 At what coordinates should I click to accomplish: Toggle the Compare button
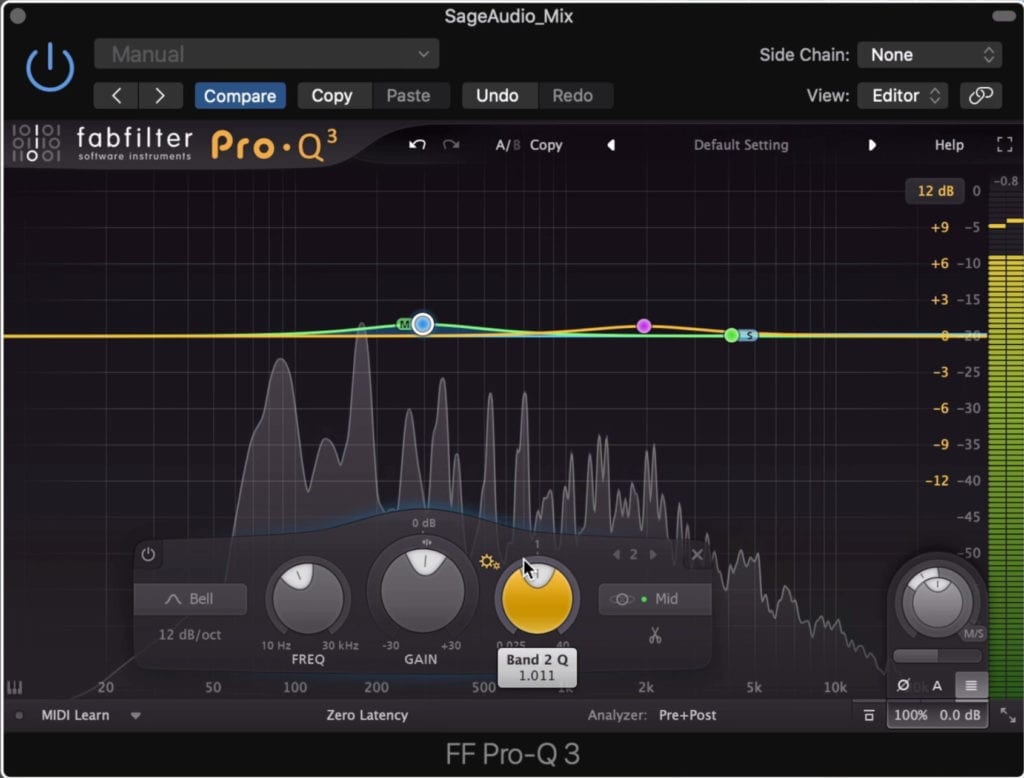tap(240, 96)
